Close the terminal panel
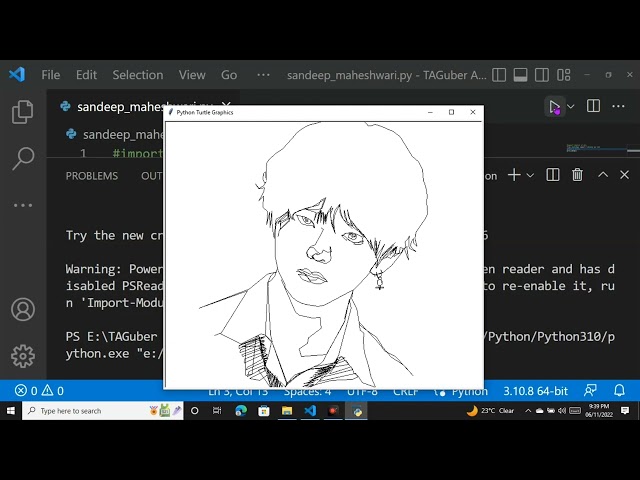Viewport: 640px width, 480px height. 624,175
